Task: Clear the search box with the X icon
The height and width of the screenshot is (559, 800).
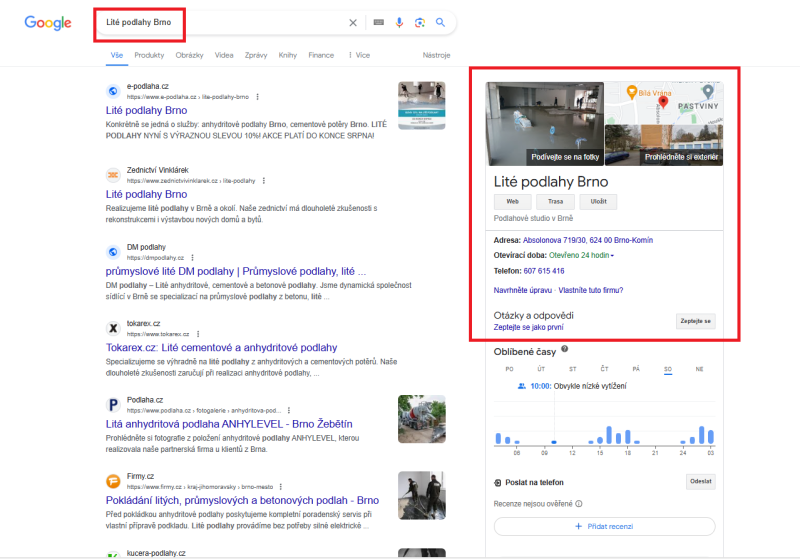Action: point(353,22)
